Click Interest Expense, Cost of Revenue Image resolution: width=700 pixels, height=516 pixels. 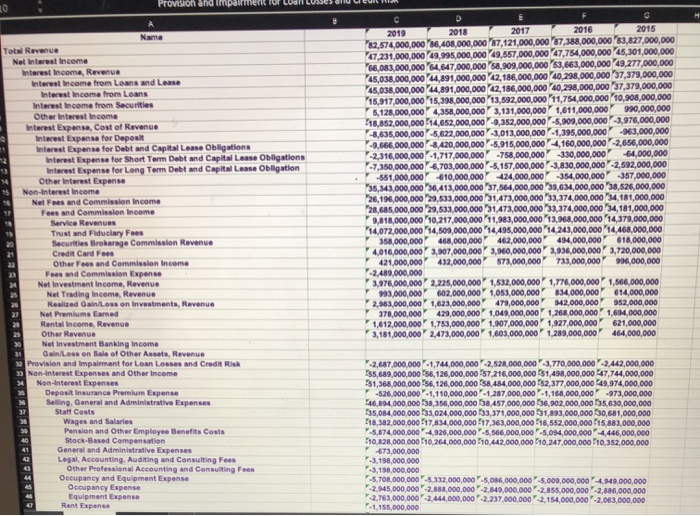point(92,127)
